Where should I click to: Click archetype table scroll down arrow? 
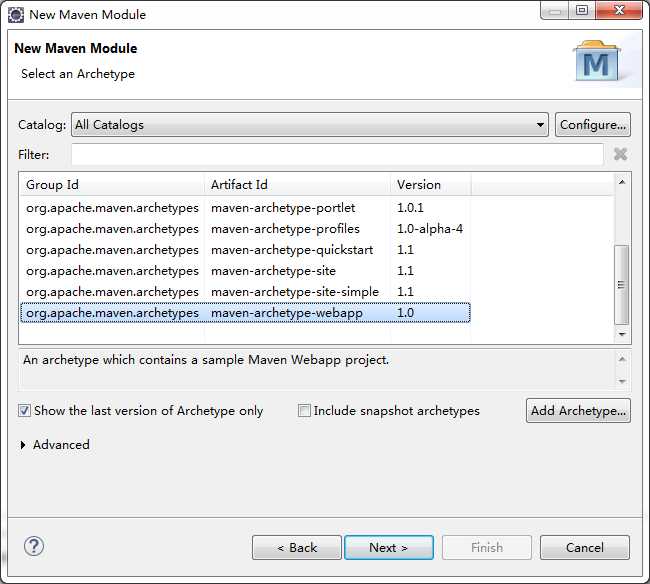click(x=622, y=334)
